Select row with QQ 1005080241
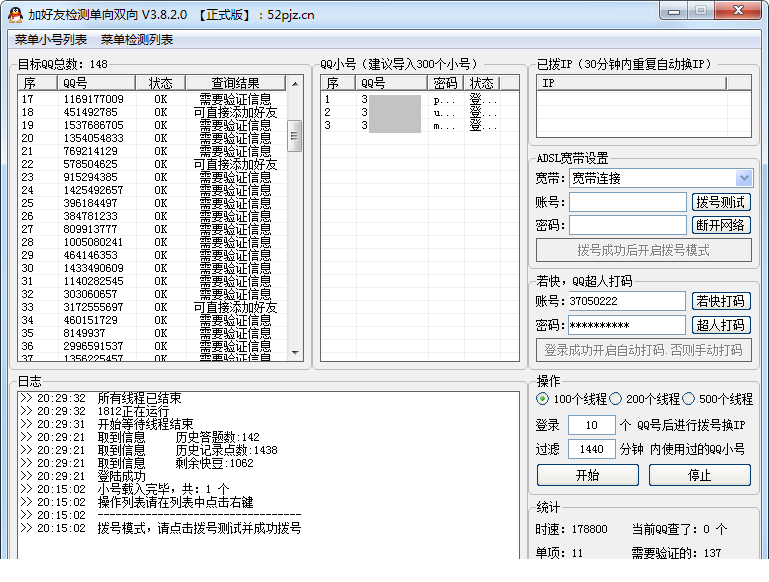 pyautogui.click(x=152, y=242)
